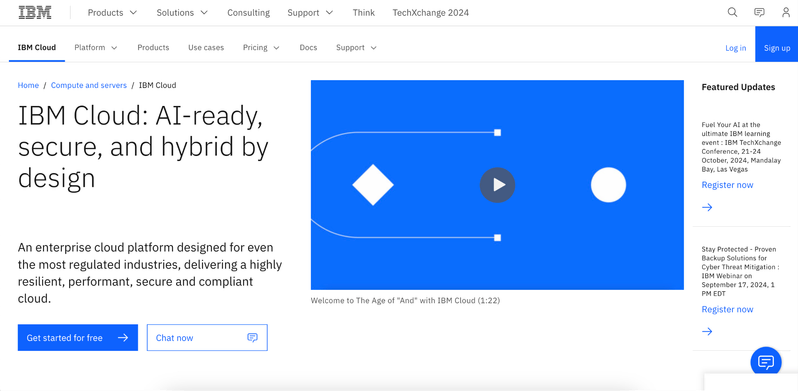Expand the Platform dropdown
Viewport: 798px width, 391px height.
pos(96,47)
